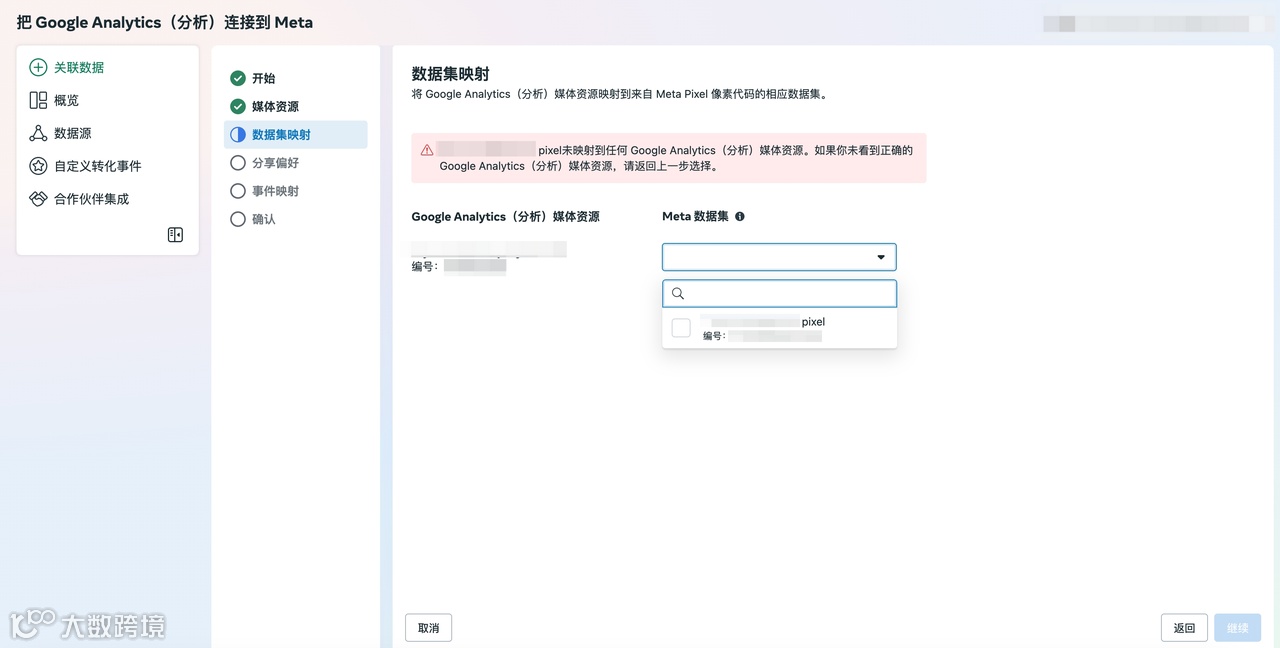Click the info icon next to Meta 数据集
The height and width of the screenshot is (648, 1280).
[x=740, y=216]
